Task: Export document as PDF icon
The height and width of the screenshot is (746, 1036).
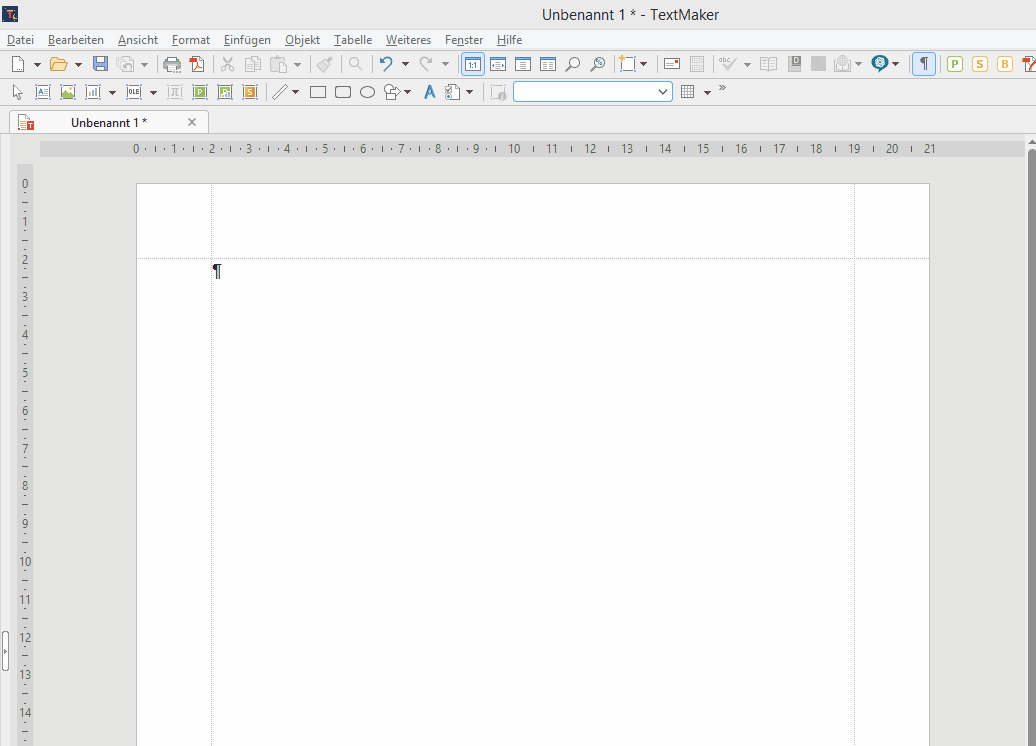Action: 197,64
